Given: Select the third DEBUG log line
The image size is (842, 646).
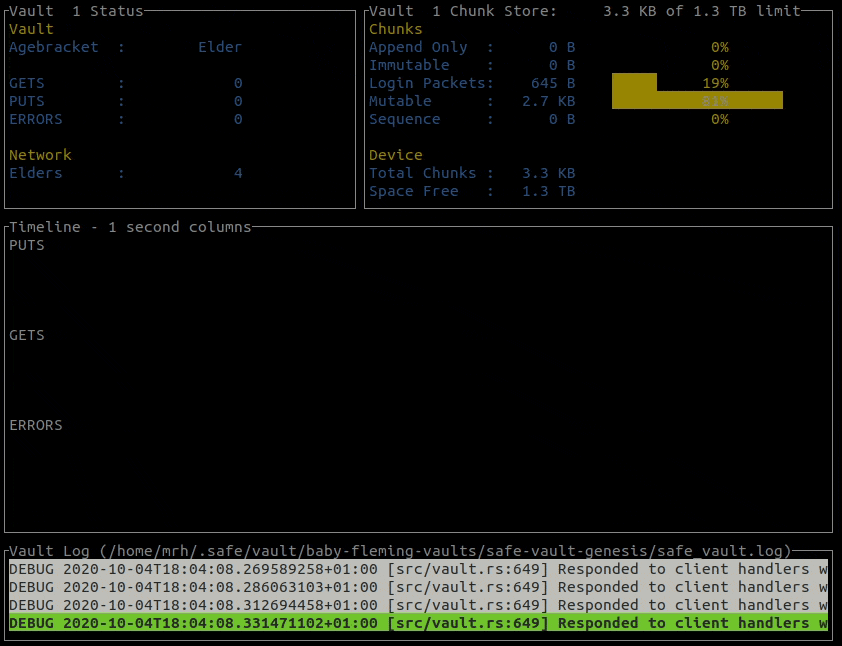Looking at the screenshot, I should coord(418,605).
